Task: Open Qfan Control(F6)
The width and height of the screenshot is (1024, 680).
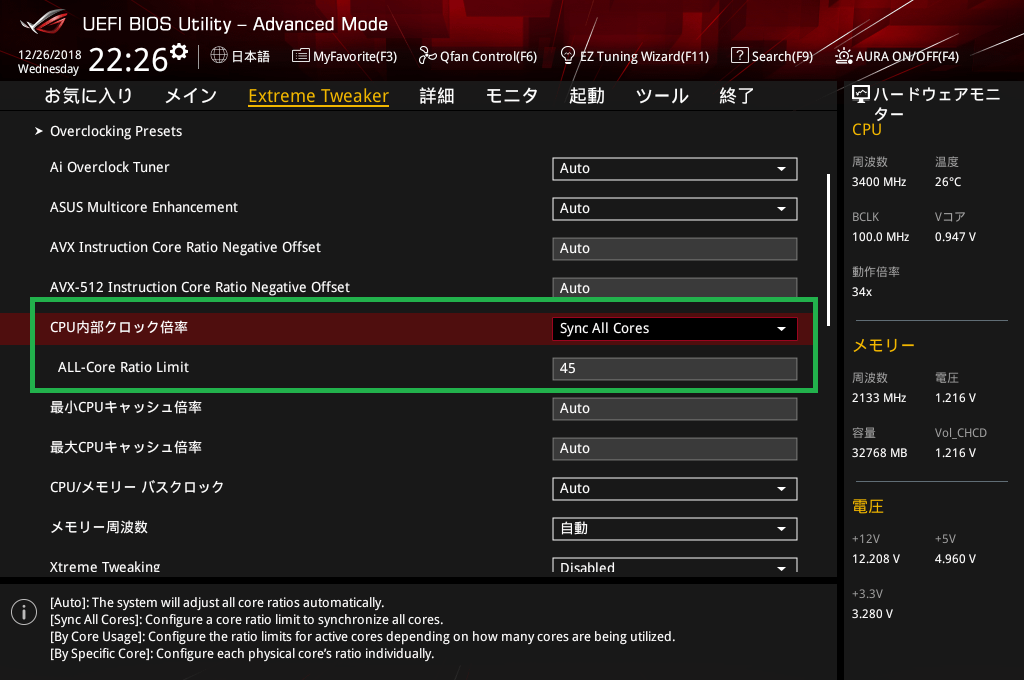Action: tap(478, 56)
